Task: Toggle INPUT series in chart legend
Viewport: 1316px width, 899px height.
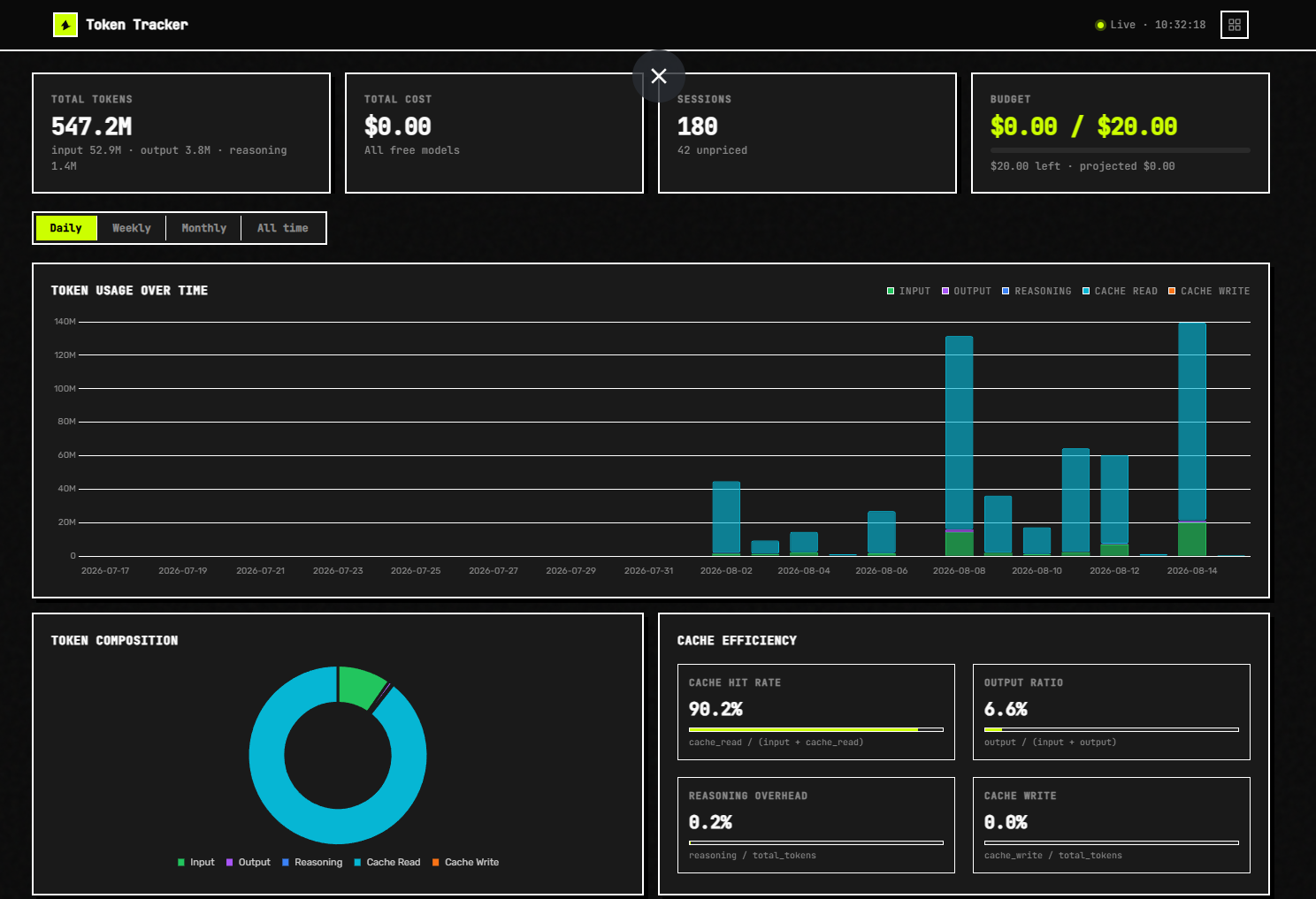Action: [x=909, y=291]
